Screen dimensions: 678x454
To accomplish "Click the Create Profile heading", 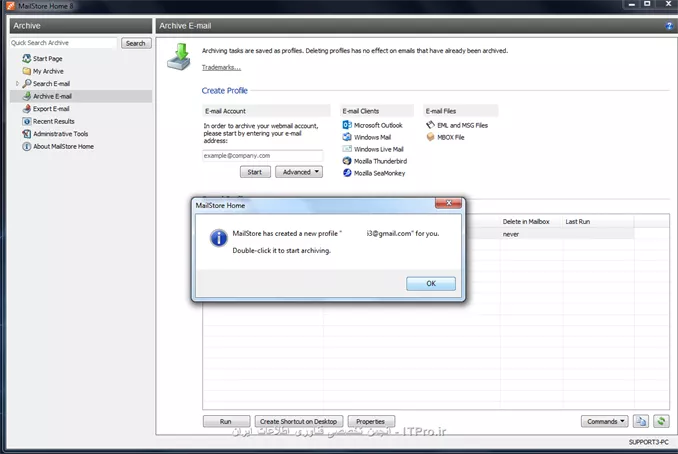I will point(224,90).
